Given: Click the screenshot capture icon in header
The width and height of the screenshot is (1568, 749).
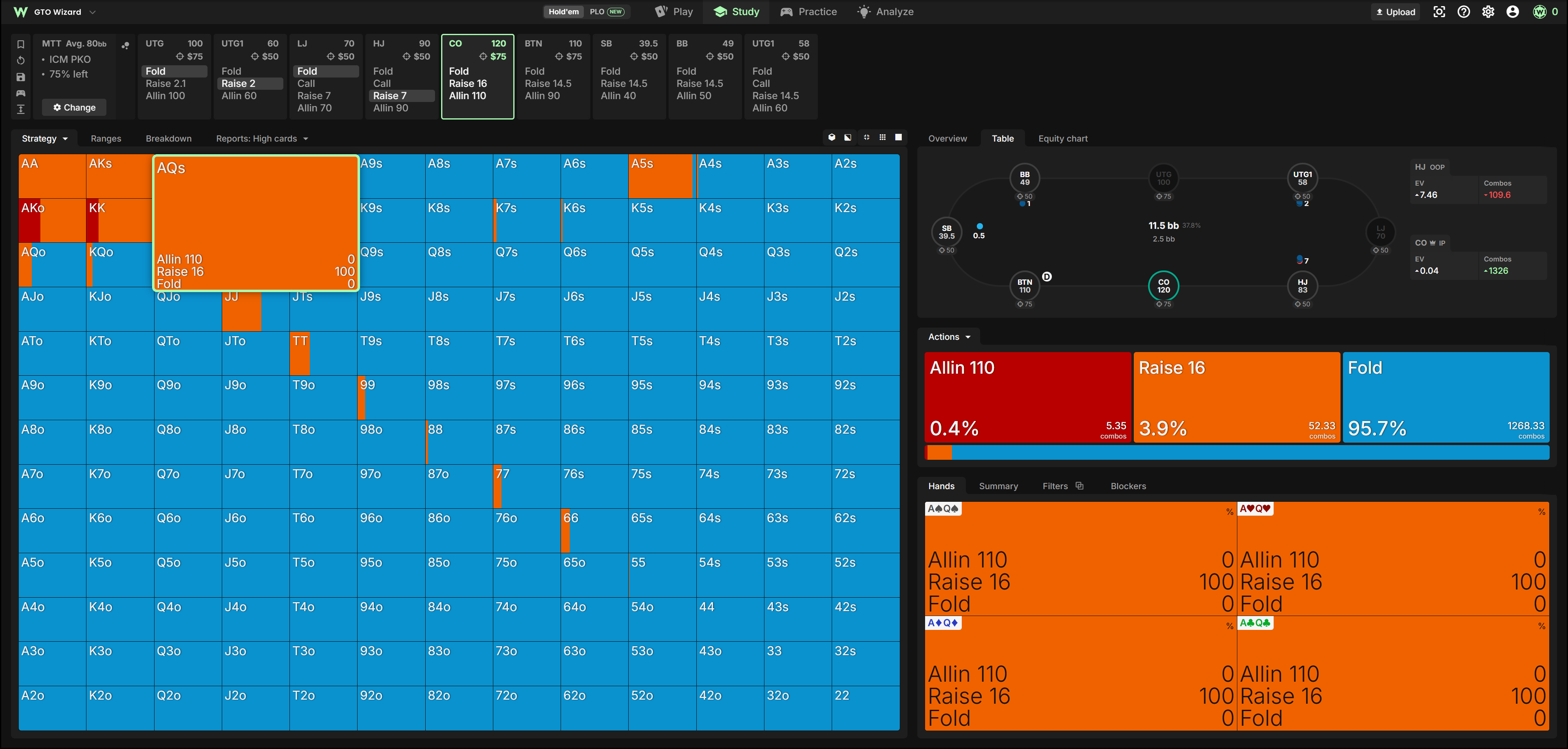Looking at the screenshot, I should [1439, 11].
